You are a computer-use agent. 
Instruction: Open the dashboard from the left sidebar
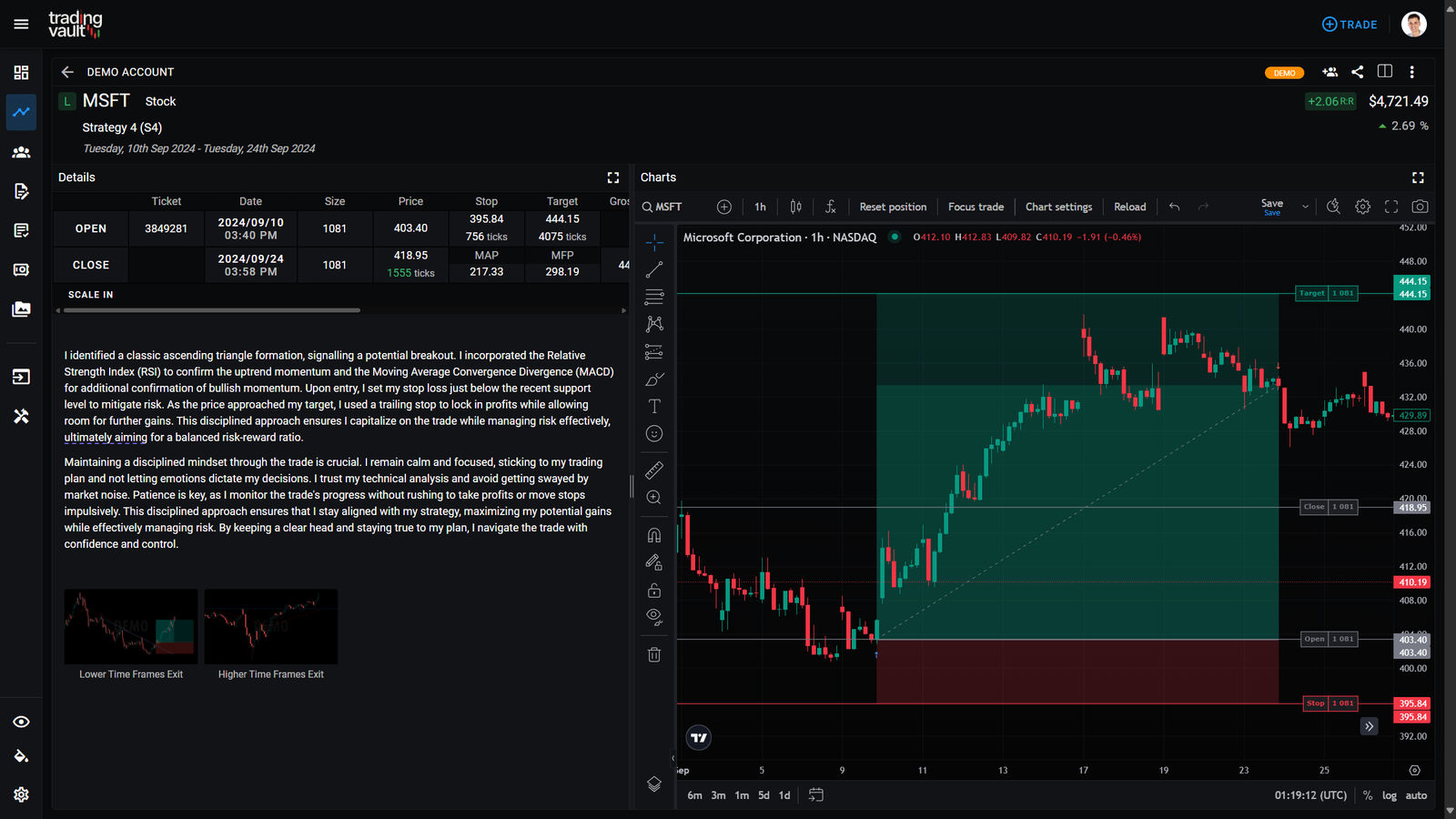click(20, 72)
